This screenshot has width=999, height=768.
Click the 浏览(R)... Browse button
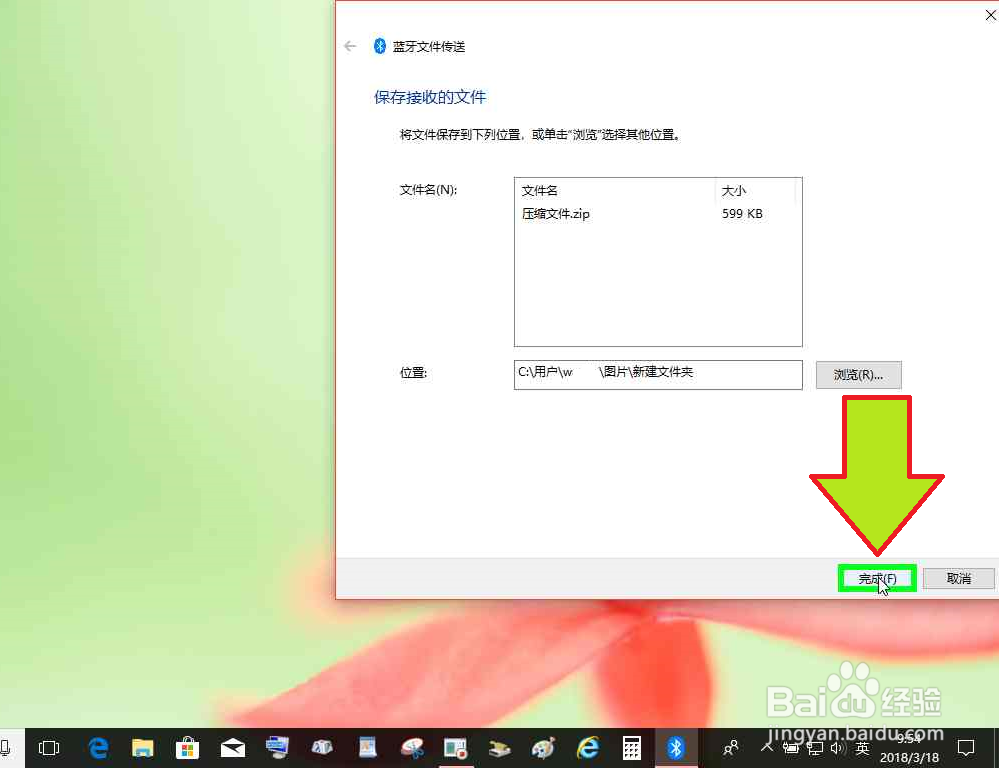[858, 375]
